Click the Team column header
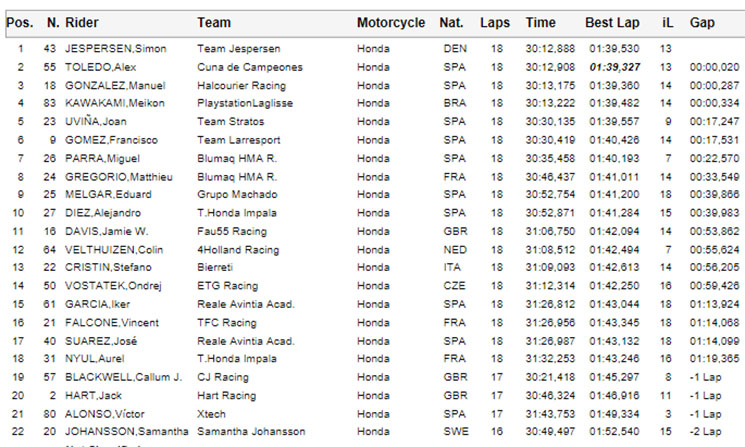This screenshot has width=745, height=447. tap(214, 23)
